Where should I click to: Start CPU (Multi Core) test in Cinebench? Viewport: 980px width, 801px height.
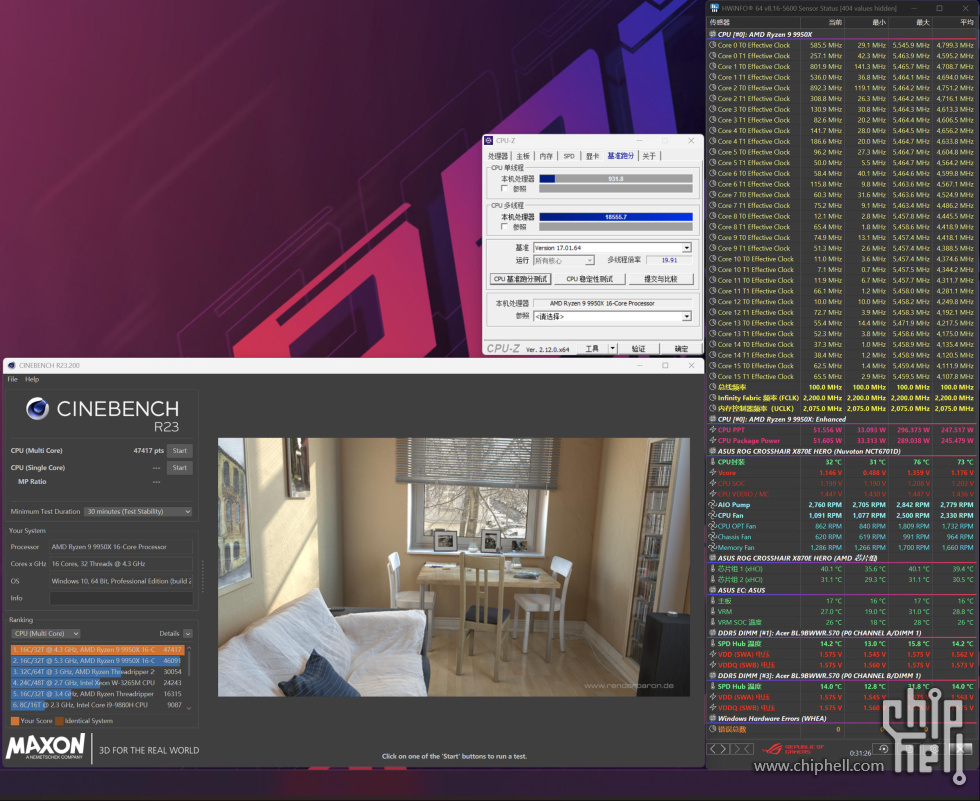[179, 450]
